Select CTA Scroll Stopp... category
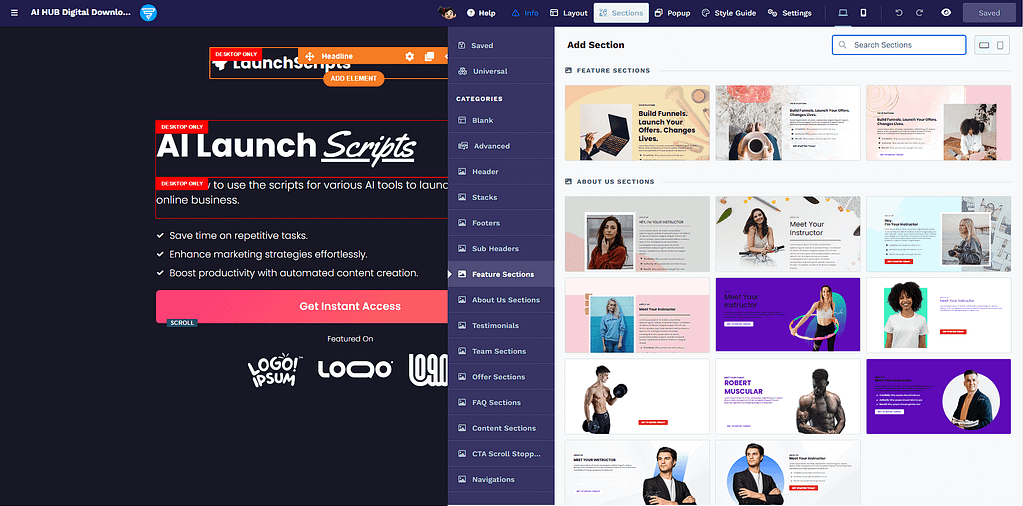This screenshot has height=506, width=1023. pos(501,454)
